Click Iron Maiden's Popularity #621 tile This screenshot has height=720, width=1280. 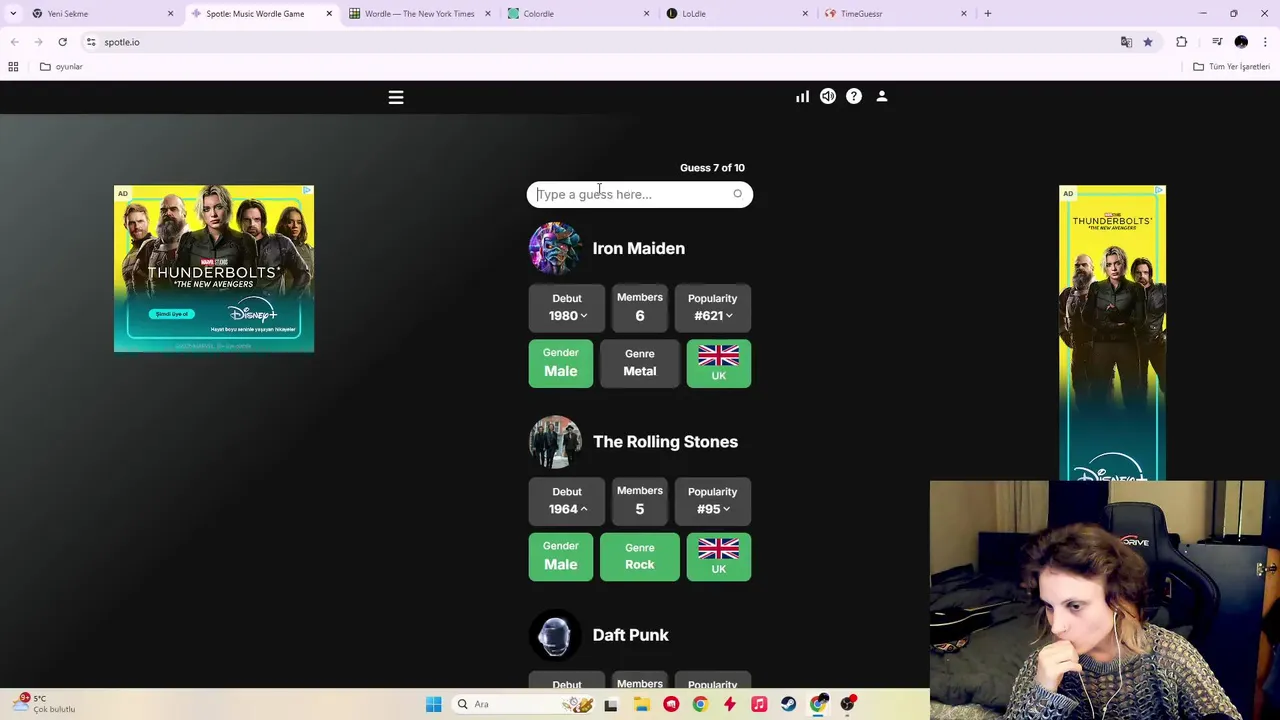tap(712, 307)
